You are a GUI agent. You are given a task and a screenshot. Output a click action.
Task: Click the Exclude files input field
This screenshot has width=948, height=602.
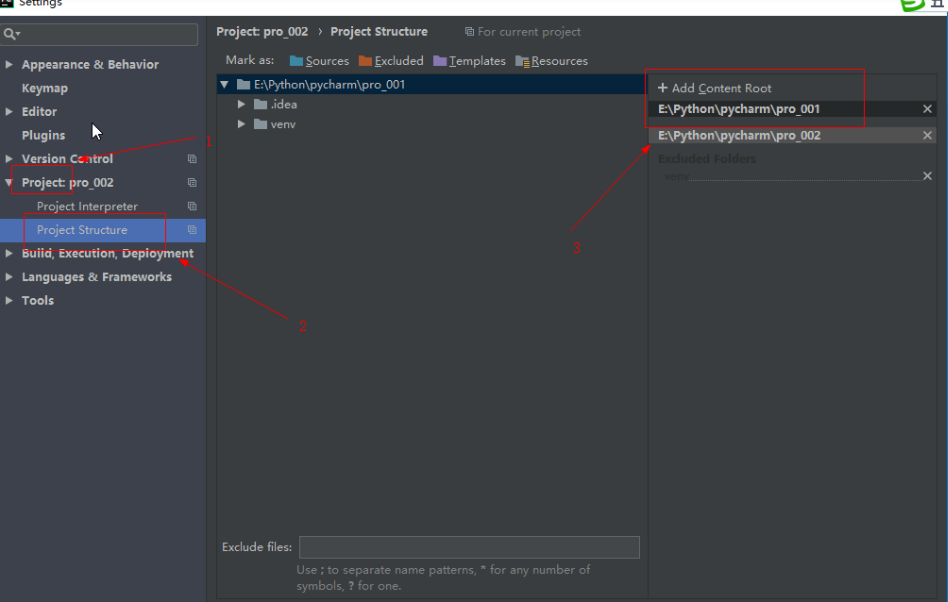469,547
